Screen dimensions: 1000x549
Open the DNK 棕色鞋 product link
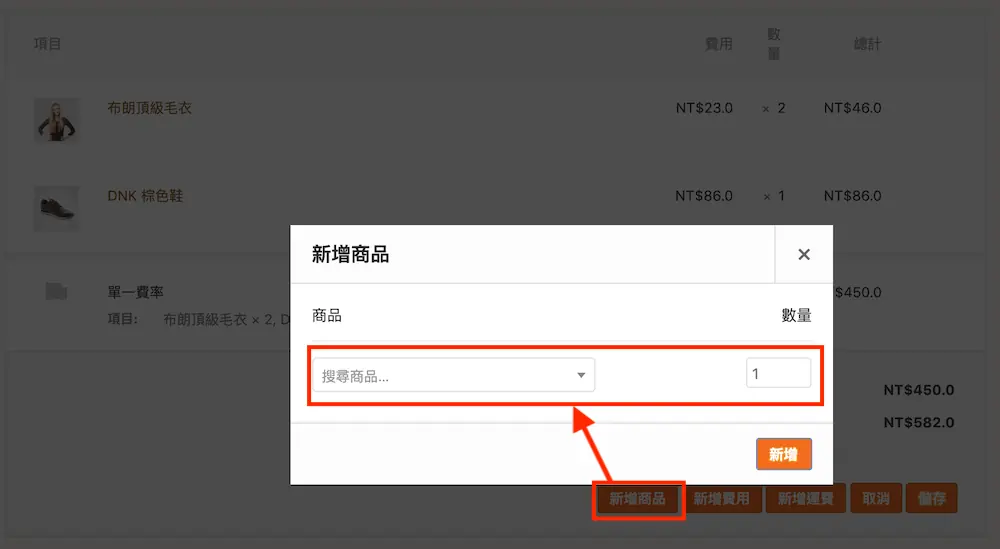[145, 196]
